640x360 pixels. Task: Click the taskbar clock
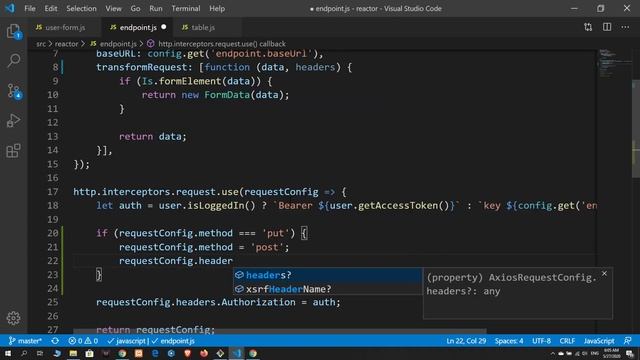coord(611,353)
